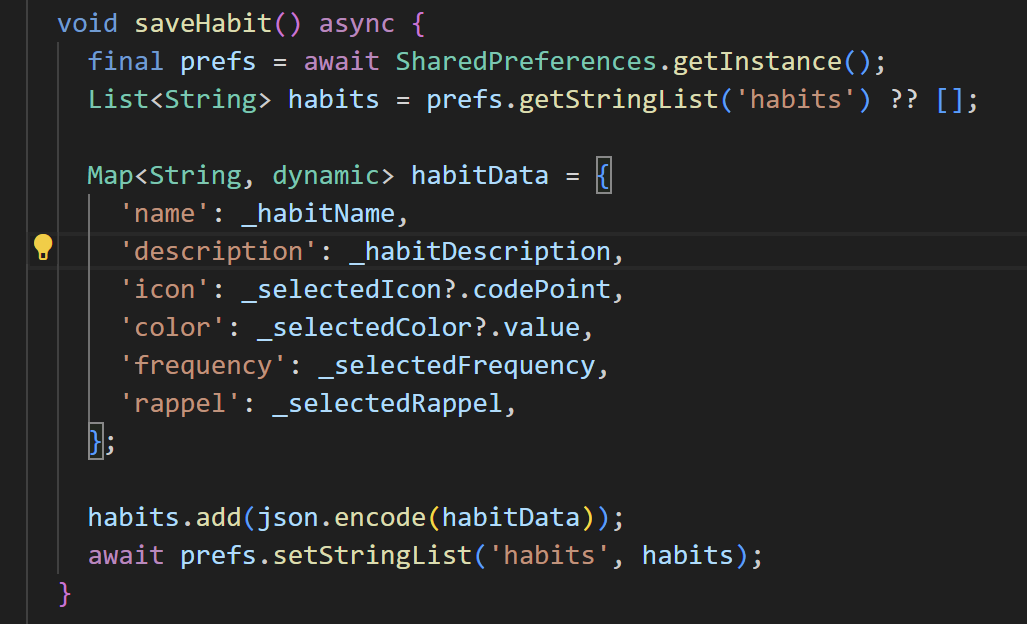Click the habitData variable declaration
1027x624 pixels.
coord(480,175)
